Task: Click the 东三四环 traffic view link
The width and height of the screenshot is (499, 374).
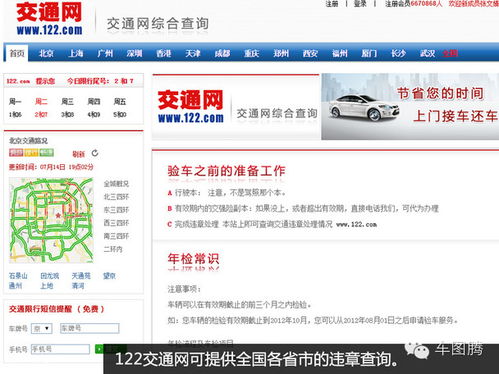Action: 116,210
